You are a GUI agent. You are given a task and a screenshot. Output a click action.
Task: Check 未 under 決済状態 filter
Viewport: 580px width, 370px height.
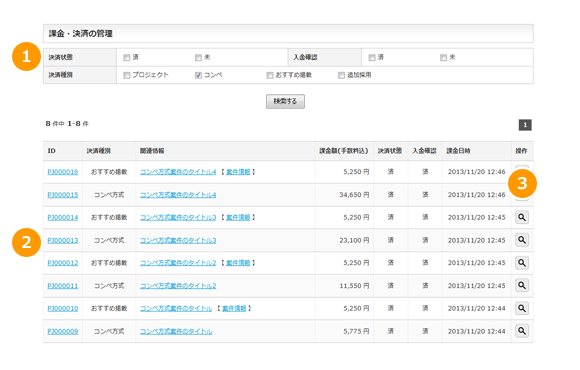(x=198, y=57)
